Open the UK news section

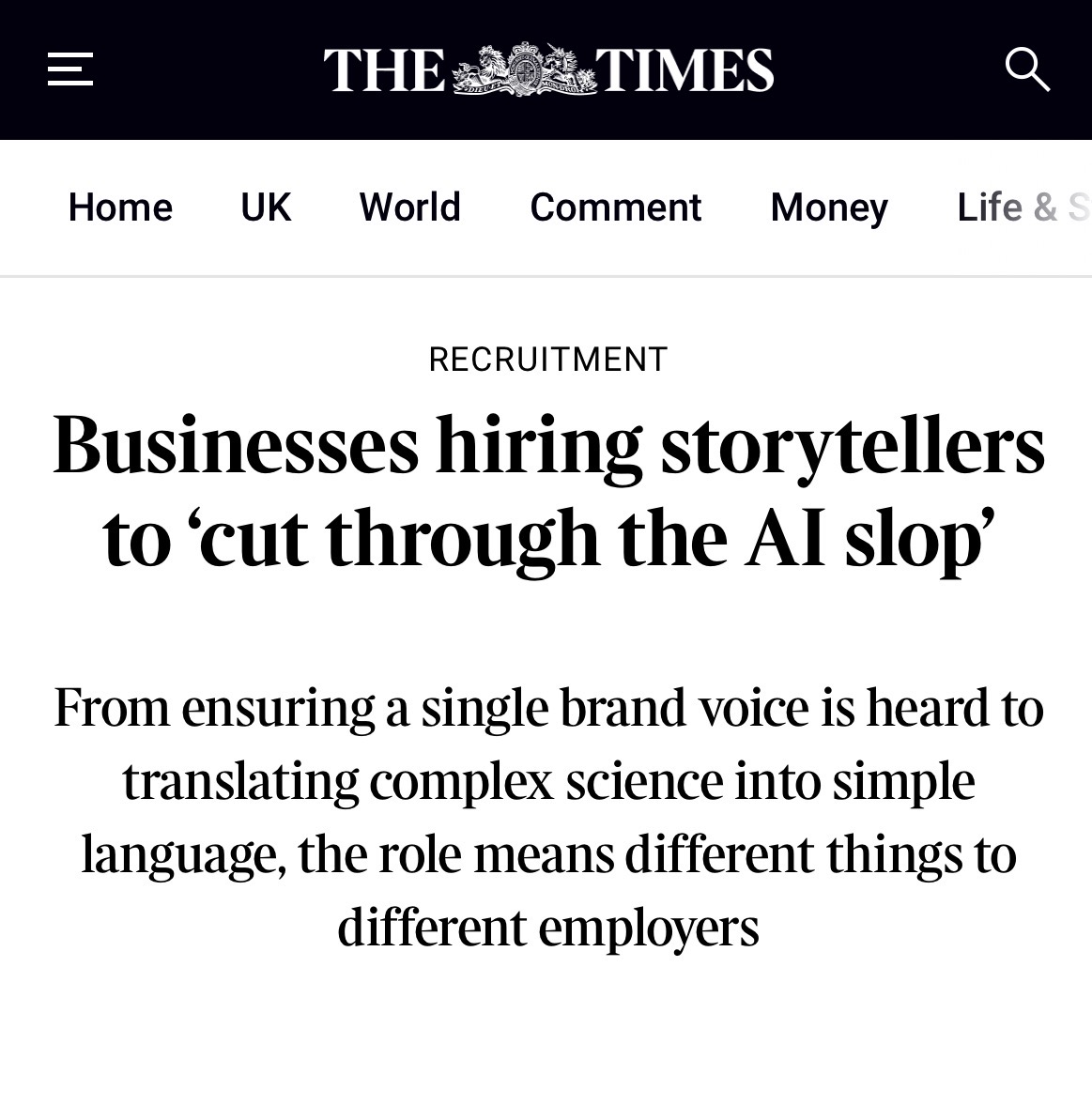tap(266, 207)
